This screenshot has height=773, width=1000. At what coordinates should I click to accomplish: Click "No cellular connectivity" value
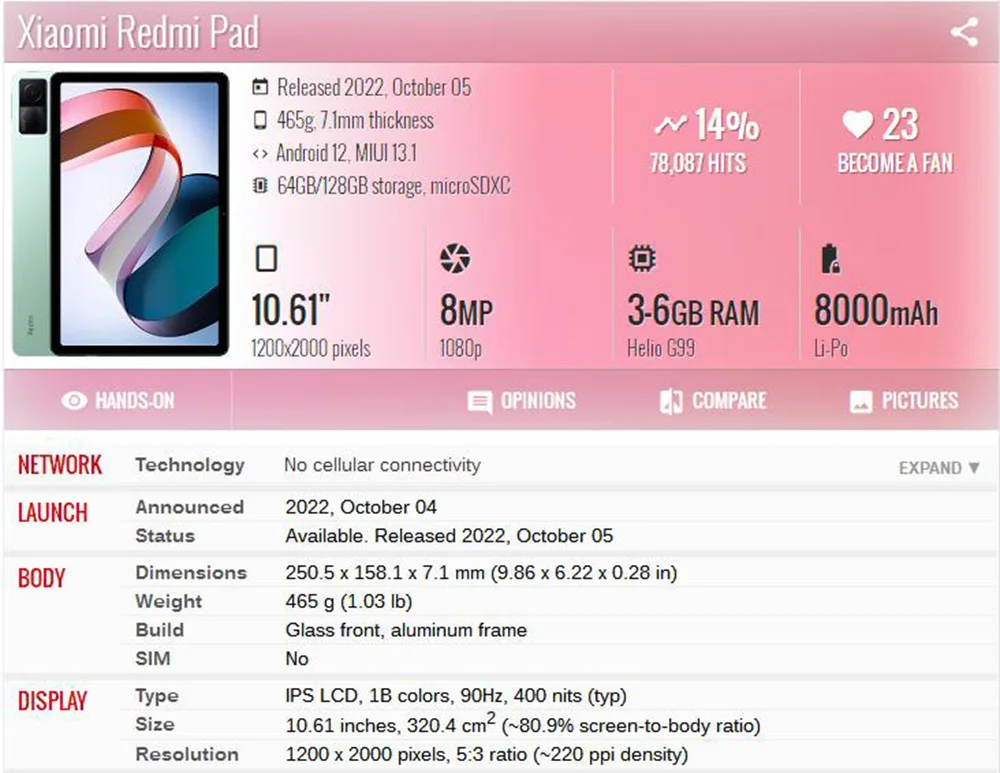[382, 466]
